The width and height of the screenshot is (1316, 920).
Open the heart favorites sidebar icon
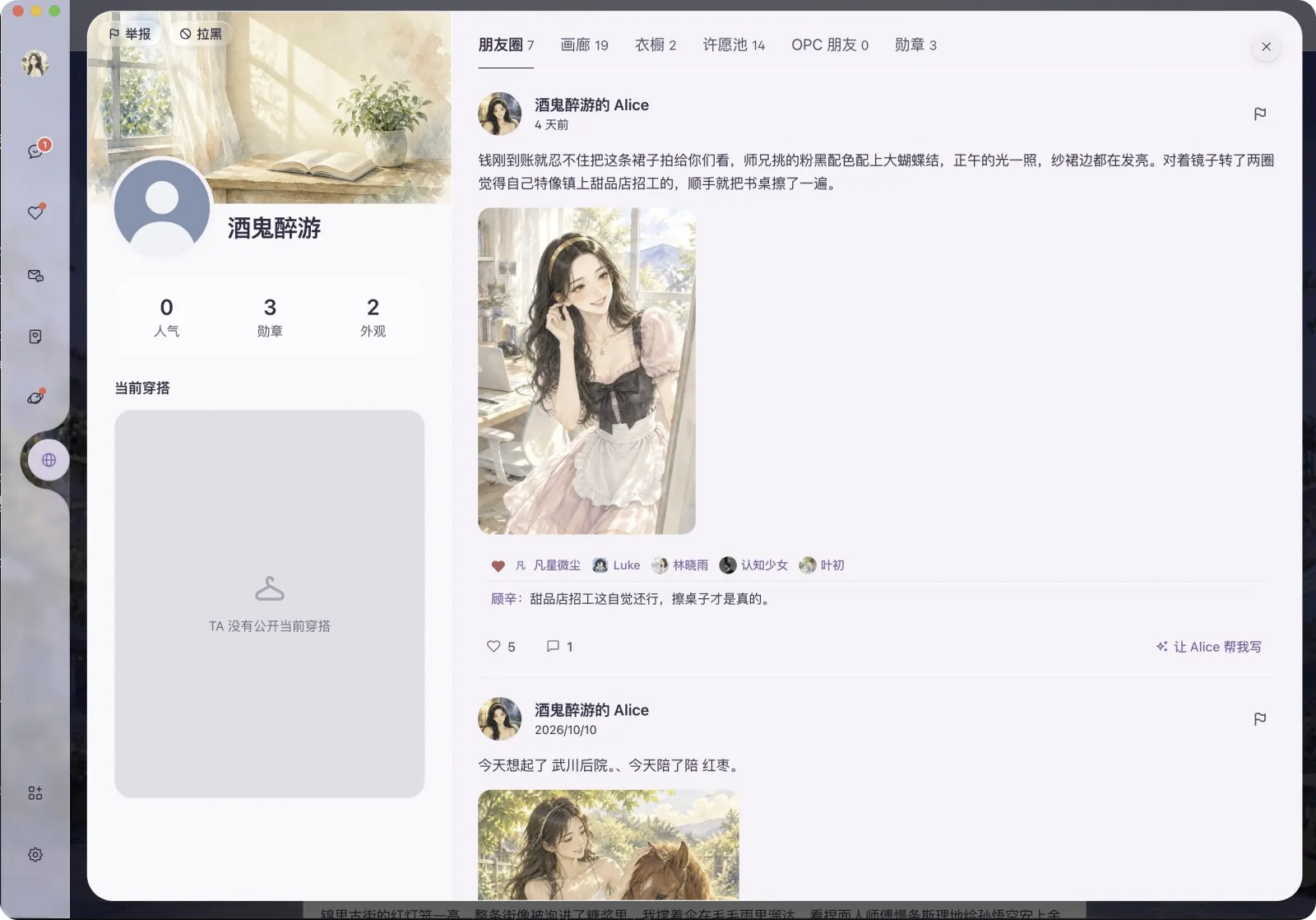(x=35, y=212)
